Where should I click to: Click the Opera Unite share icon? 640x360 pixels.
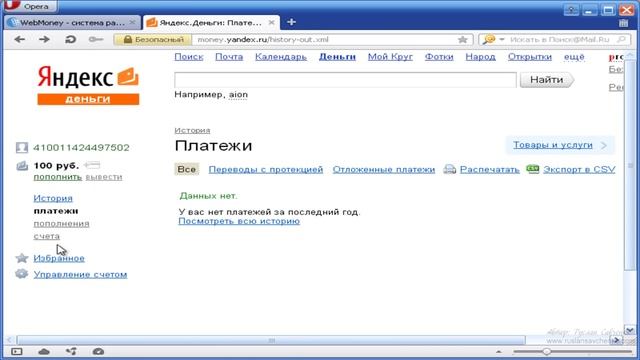click(71, 351)
